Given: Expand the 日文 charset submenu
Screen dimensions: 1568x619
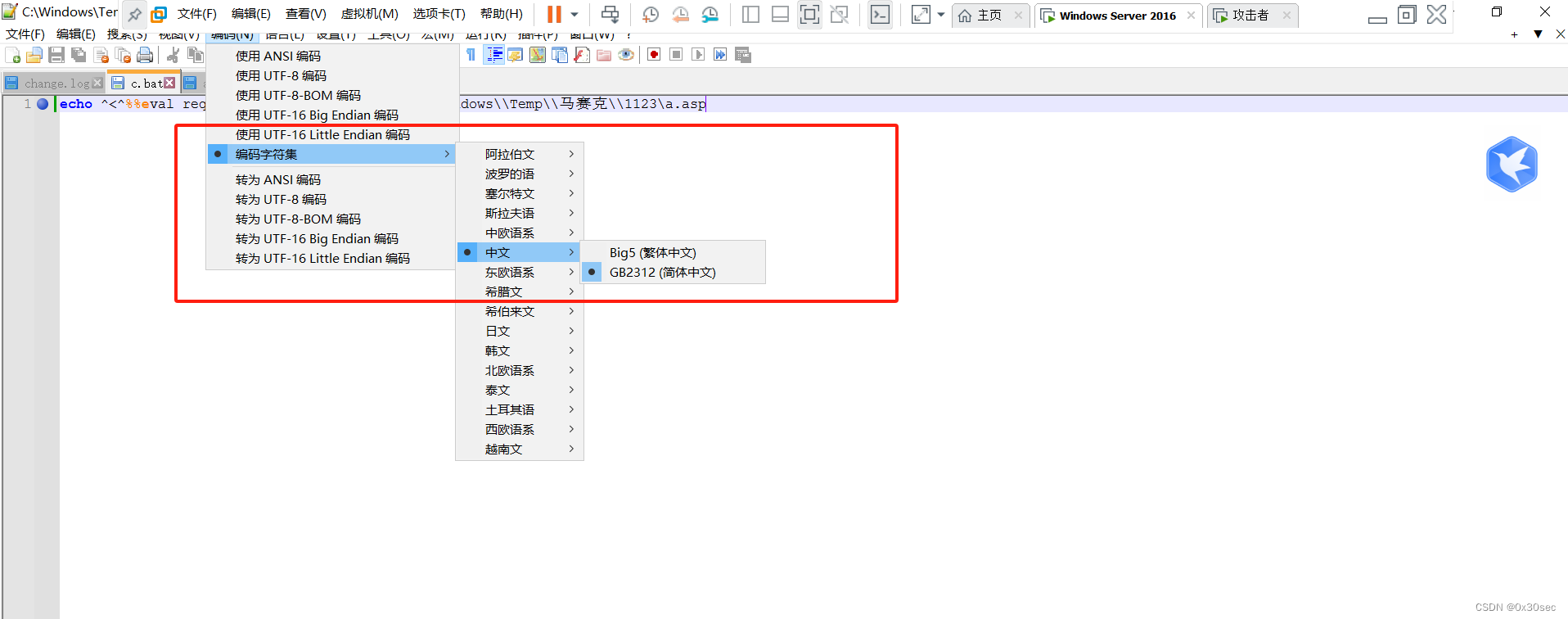Looking at the screenshot, I should [520, 331].
